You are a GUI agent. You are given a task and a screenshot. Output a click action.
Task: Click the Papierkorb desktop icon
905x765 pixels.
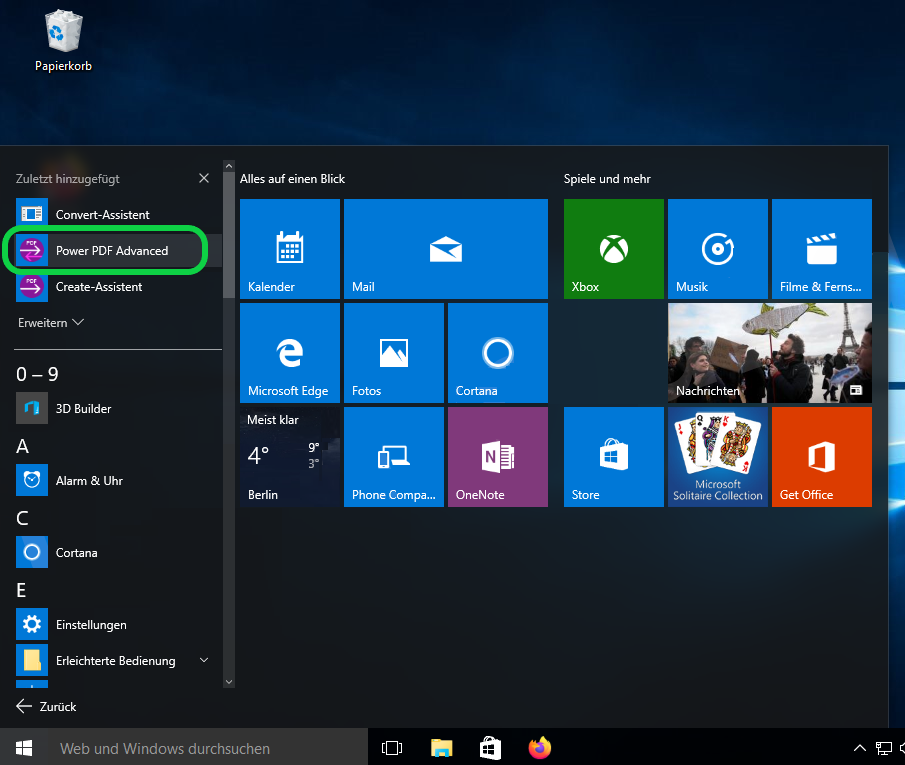(63, 42)
